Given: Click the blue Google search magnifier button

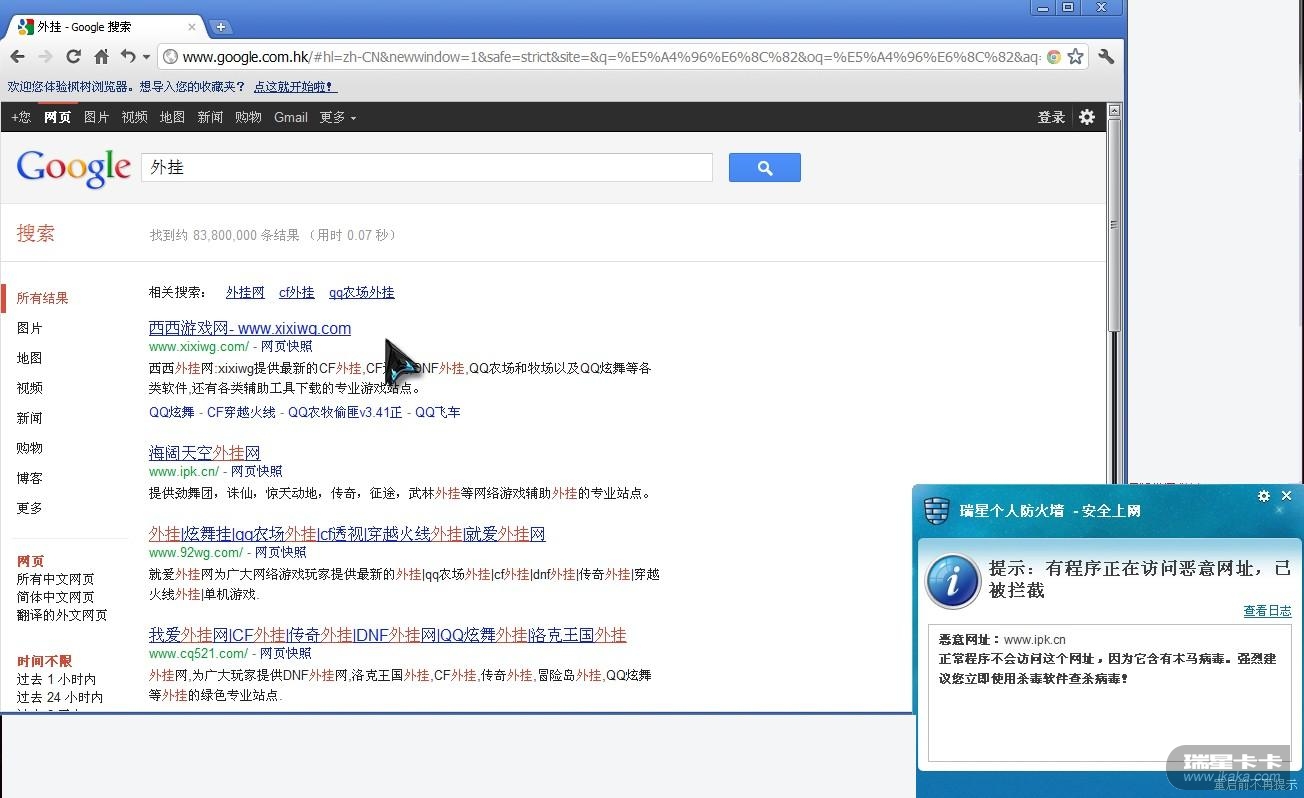Looking at the screenshot, I should [764, 168].
